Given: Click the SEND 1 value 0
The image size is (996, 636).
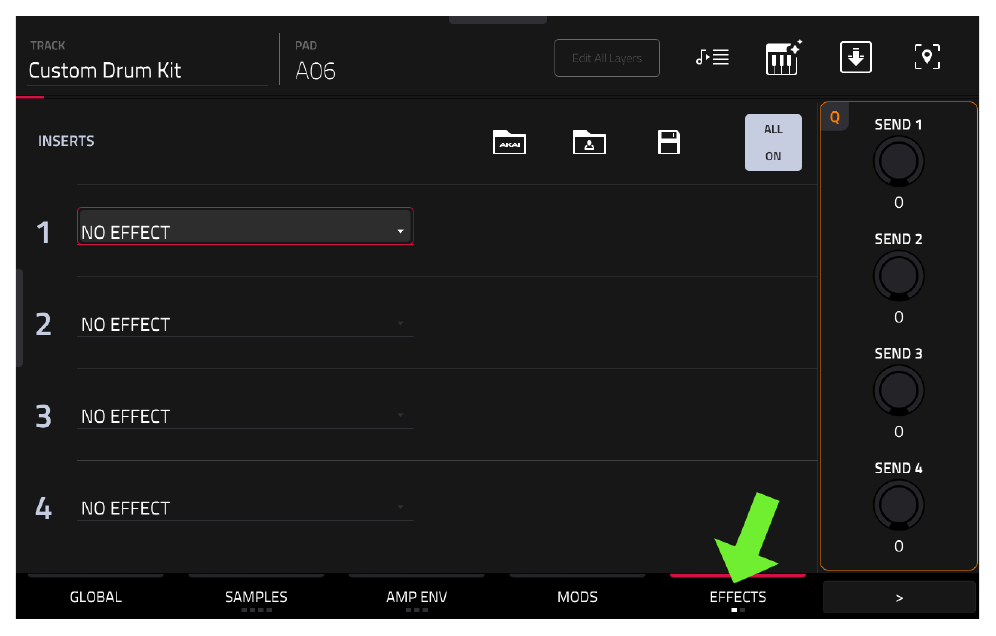Looking at the screenshot, I should pos(898,203).
